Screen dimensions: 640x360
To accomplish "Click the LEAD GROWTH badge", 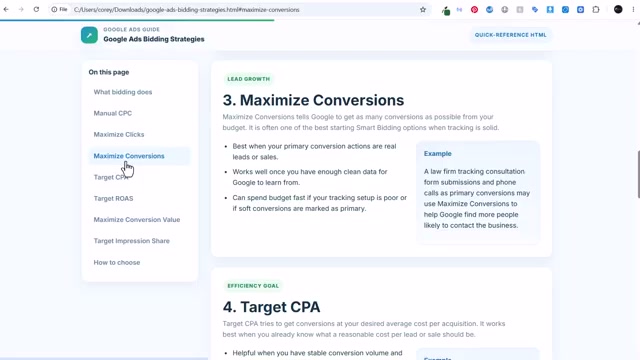I will point(249,79).
